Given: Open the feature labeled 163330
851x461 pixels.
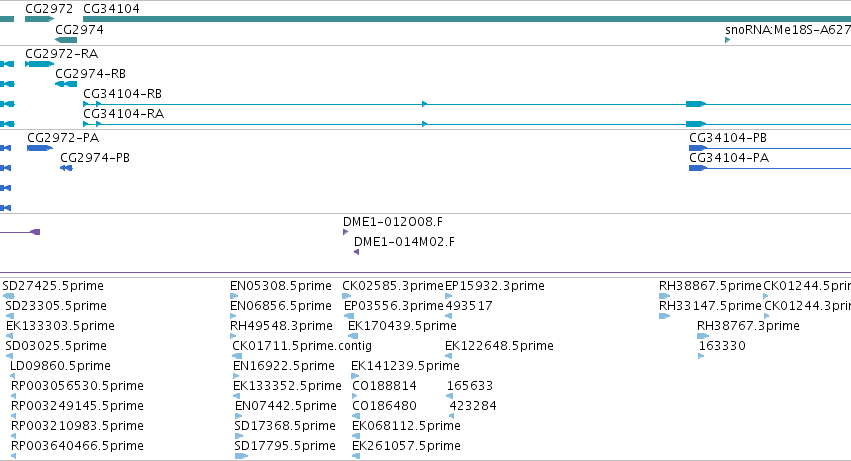Looking at the screenshot, I should pyautogui.click(x=722, y=346).
